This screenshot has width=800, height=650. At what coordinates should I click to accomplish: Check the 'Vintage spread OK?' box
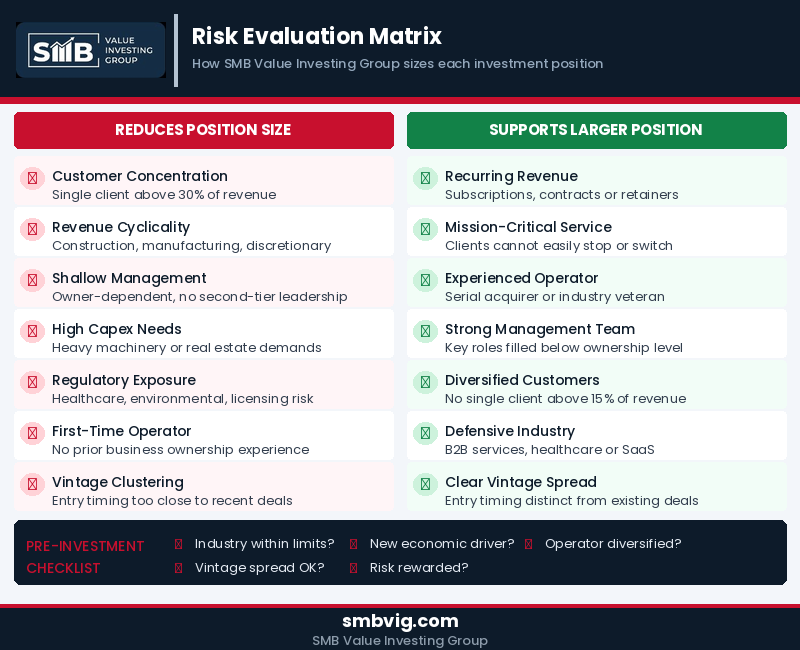tap(178, 568)
